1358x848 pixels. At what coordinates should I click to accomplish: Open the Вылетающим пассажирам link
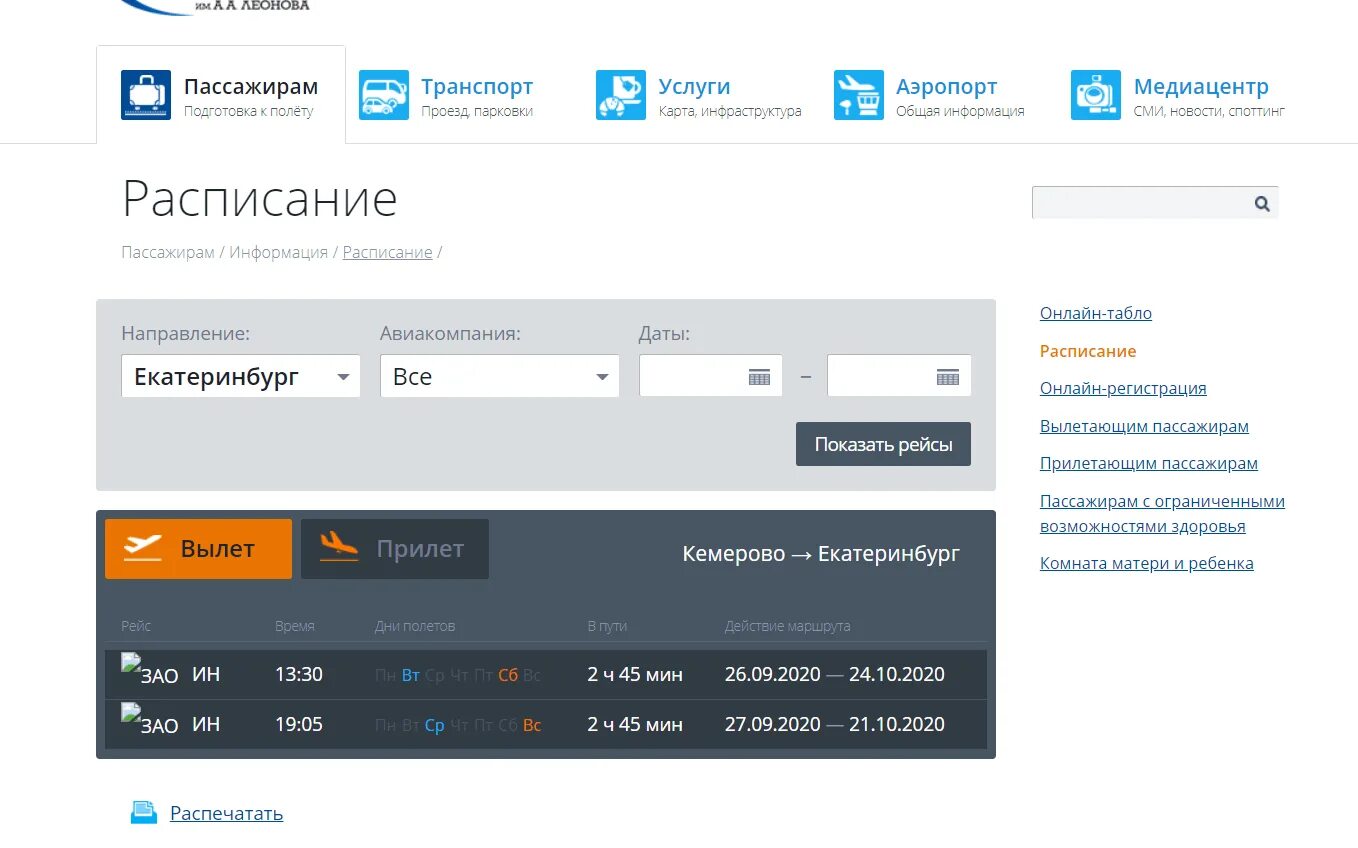coord(1144,426)
